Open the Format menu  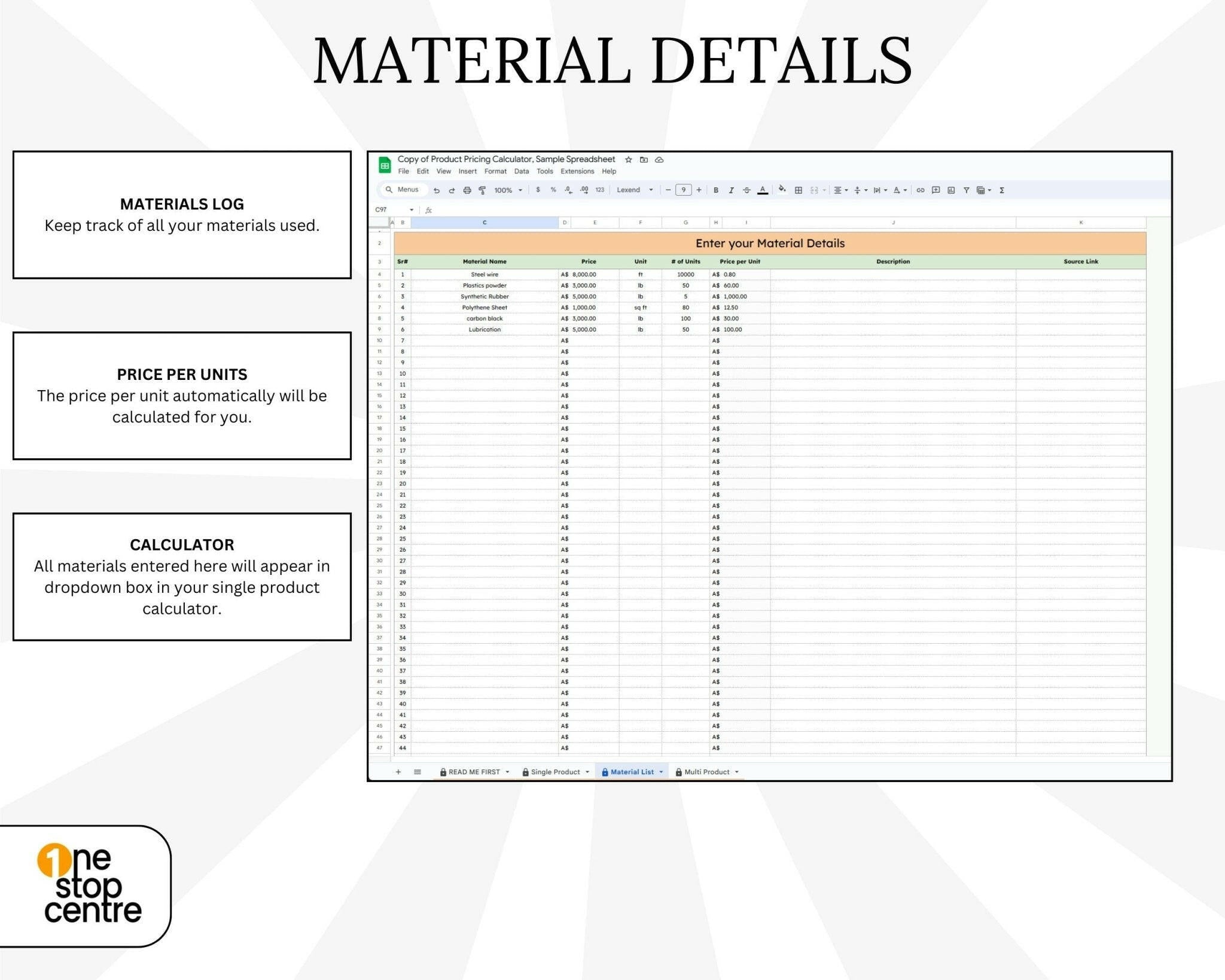click(x=495, y=172)
